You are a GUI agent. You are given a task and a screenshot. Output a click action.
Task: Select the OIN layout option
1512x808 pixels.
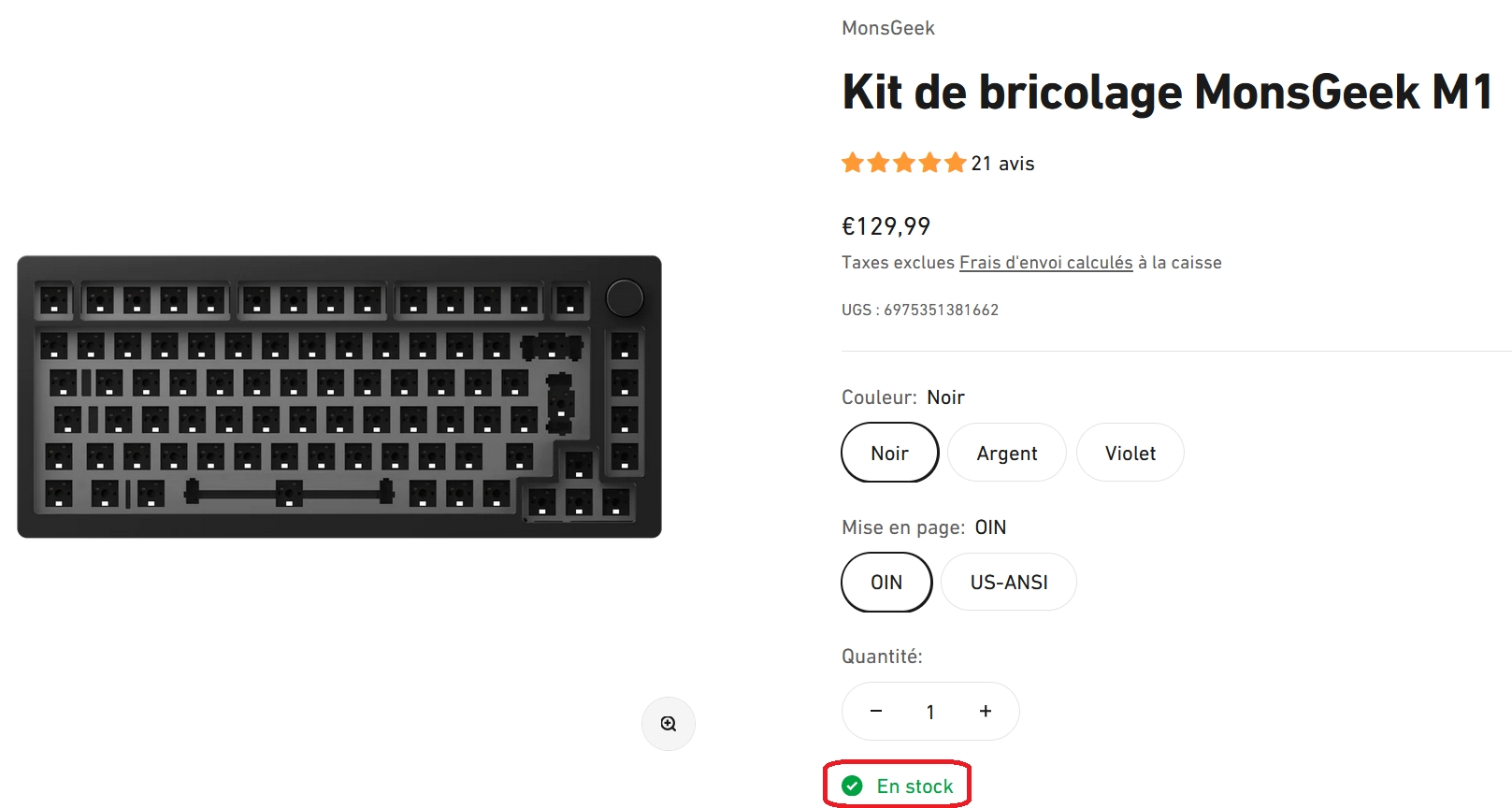[x=886, y=583]
